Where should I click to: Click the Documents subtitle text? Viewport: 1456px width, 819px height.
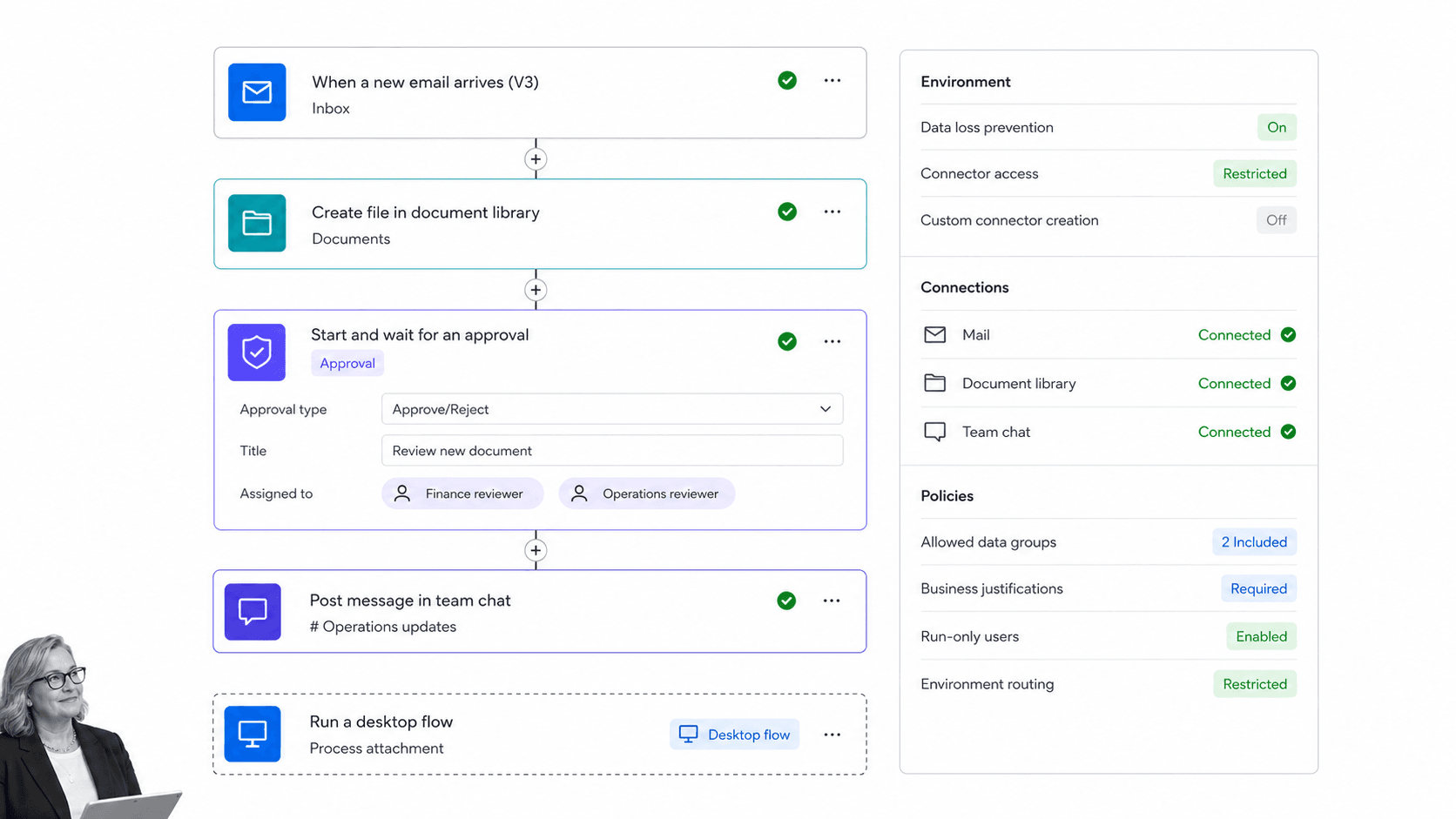pyautogui.click(x=351, y=239)
